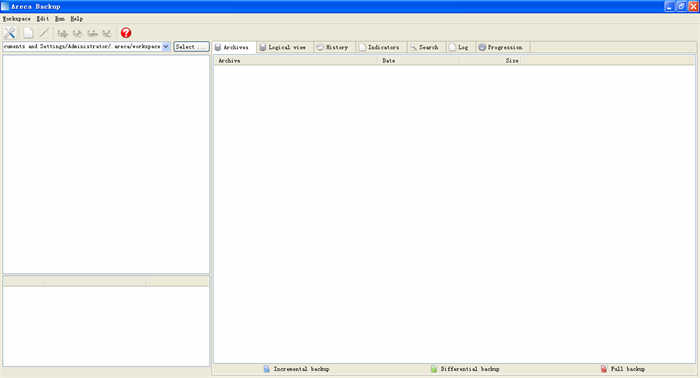Click the last greyed-out toolbar action icon
Screen dimensions: 700x378
pyautogui.click(x=107, y=33)
